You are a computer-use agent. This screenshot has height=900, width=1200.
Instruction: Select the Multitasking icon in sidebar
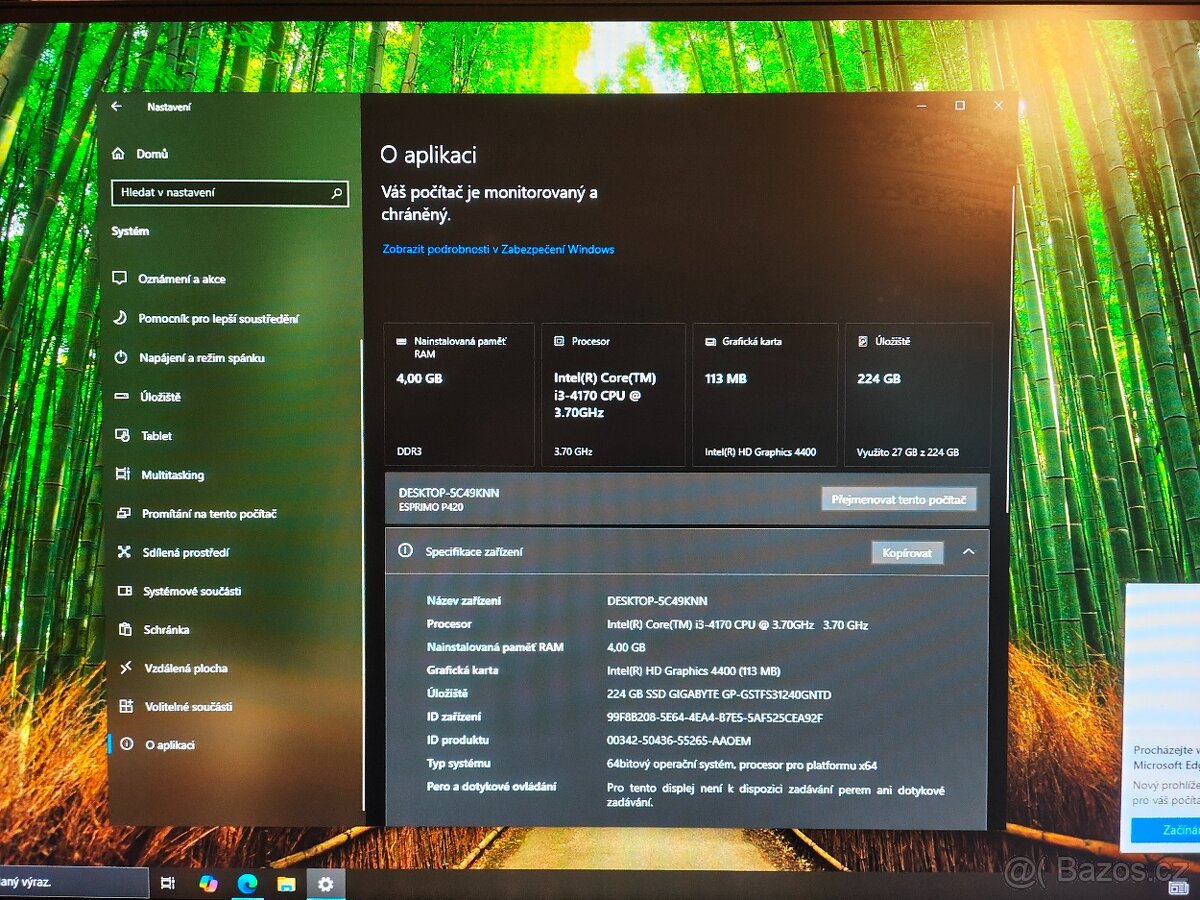click(122, 474)
